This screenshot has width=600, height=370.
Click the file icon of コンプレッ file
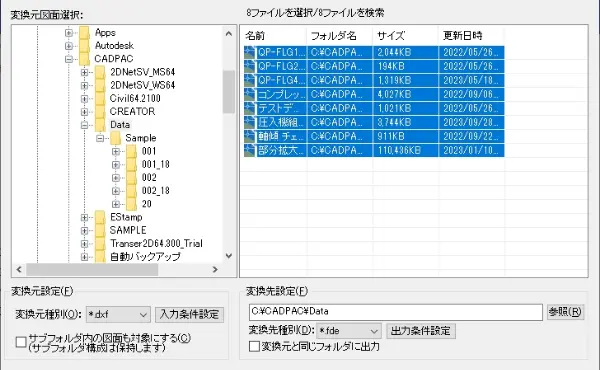pyautogui.click(x=250, y=94)
